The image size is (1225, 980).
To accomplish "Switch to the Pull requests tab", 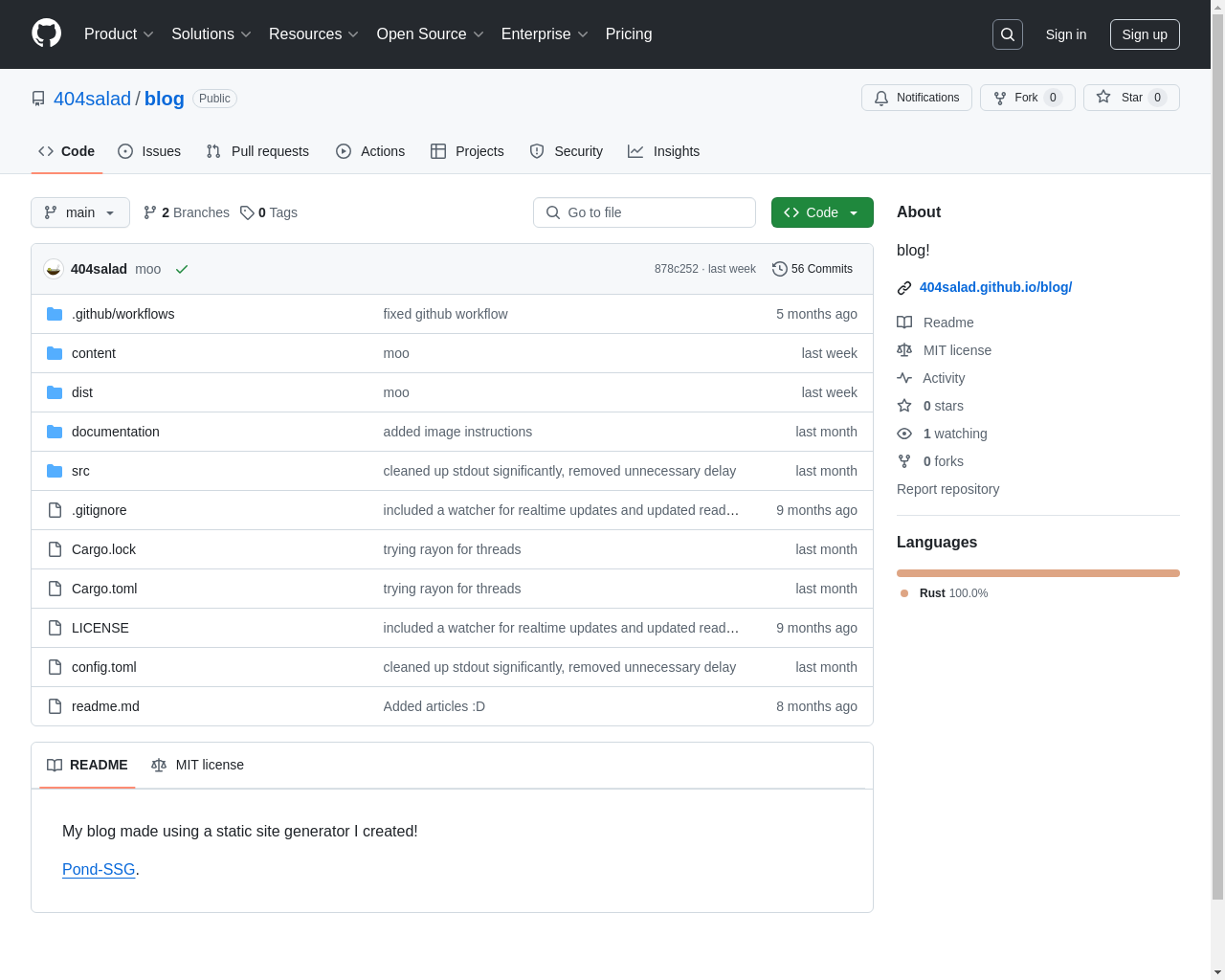I will [257, 151].
